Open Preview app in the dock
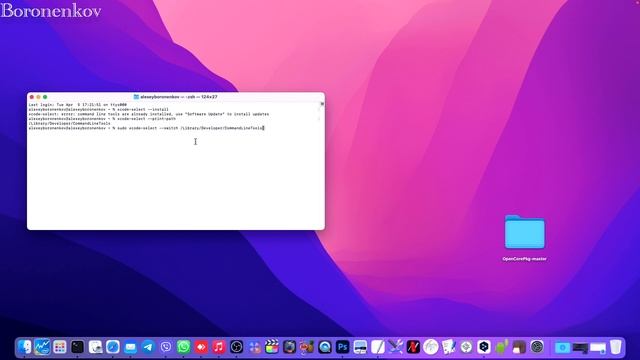This screenshot has height=360, width=640. pos(95,347)
